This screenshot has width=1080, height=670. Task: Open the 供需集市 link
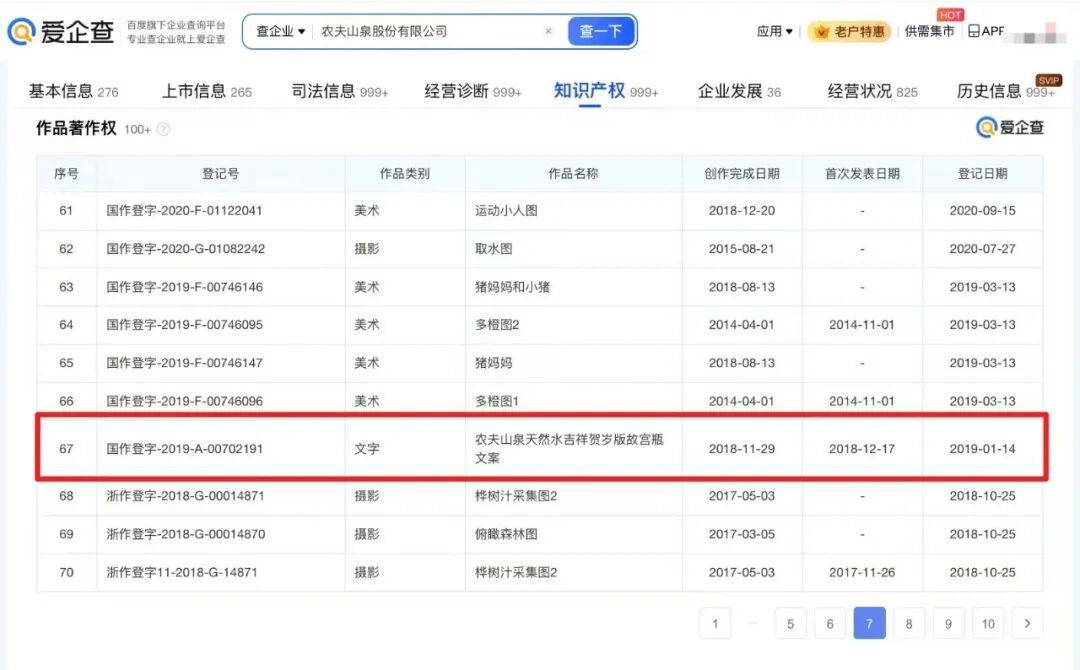928,31
